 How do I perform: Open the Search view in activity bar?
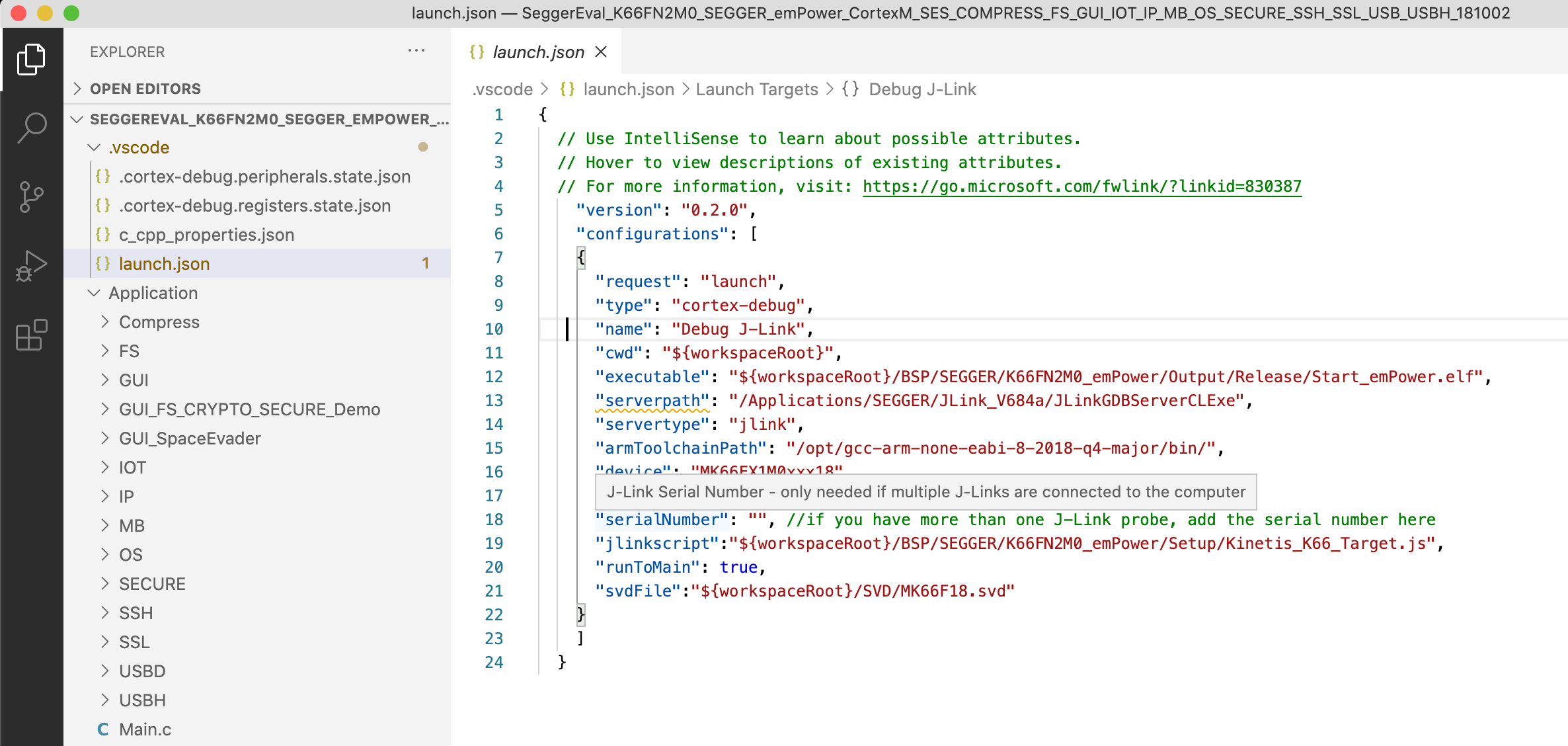tap(31, 128)
